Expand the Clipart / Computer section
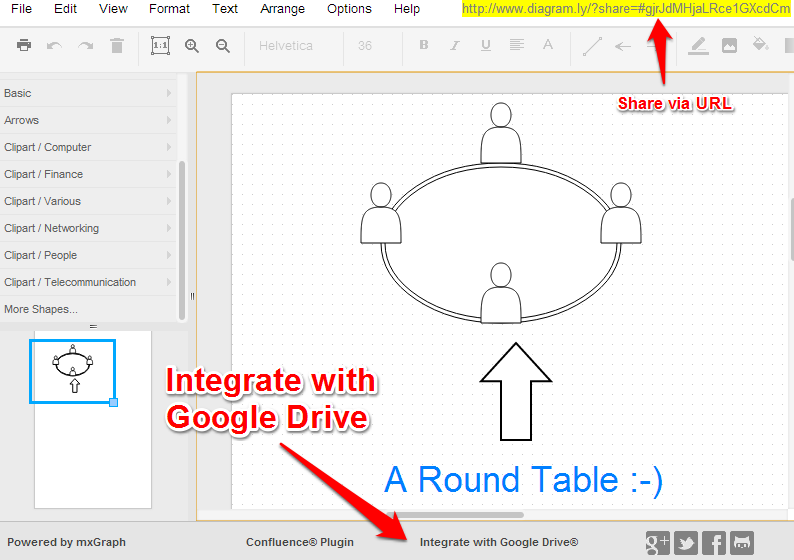 [x=88, y=147]
